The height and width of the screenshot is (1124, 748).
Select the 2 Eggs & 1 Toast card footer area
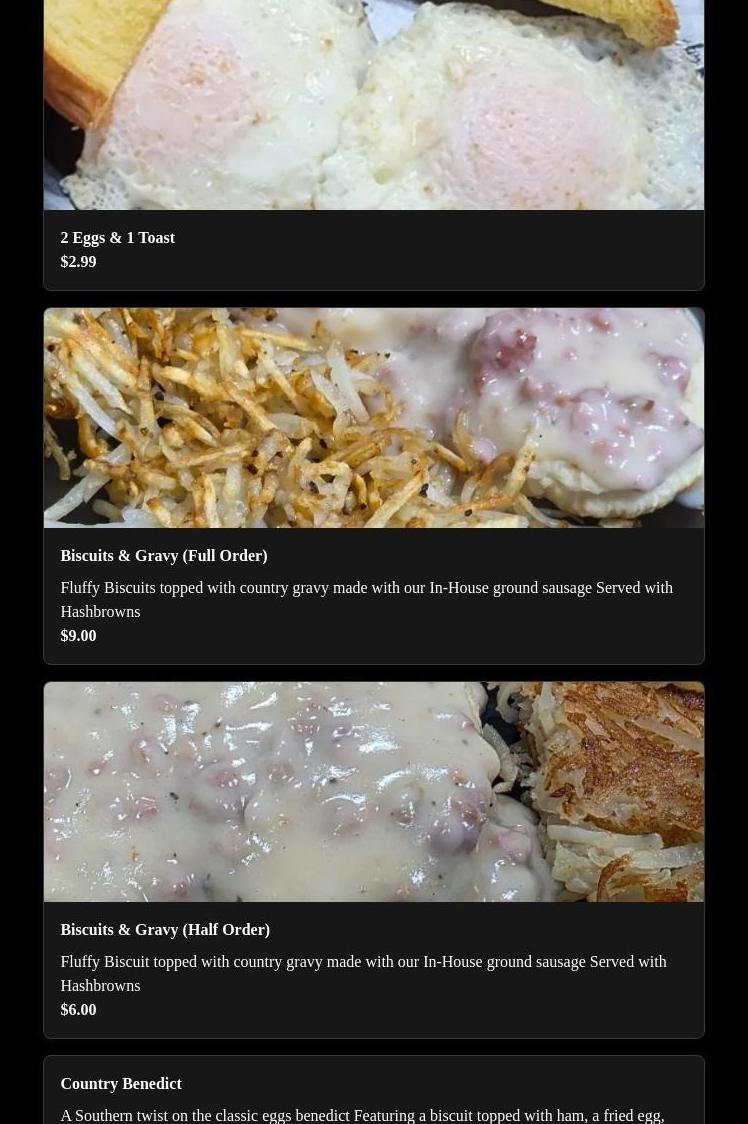(374, 250)
